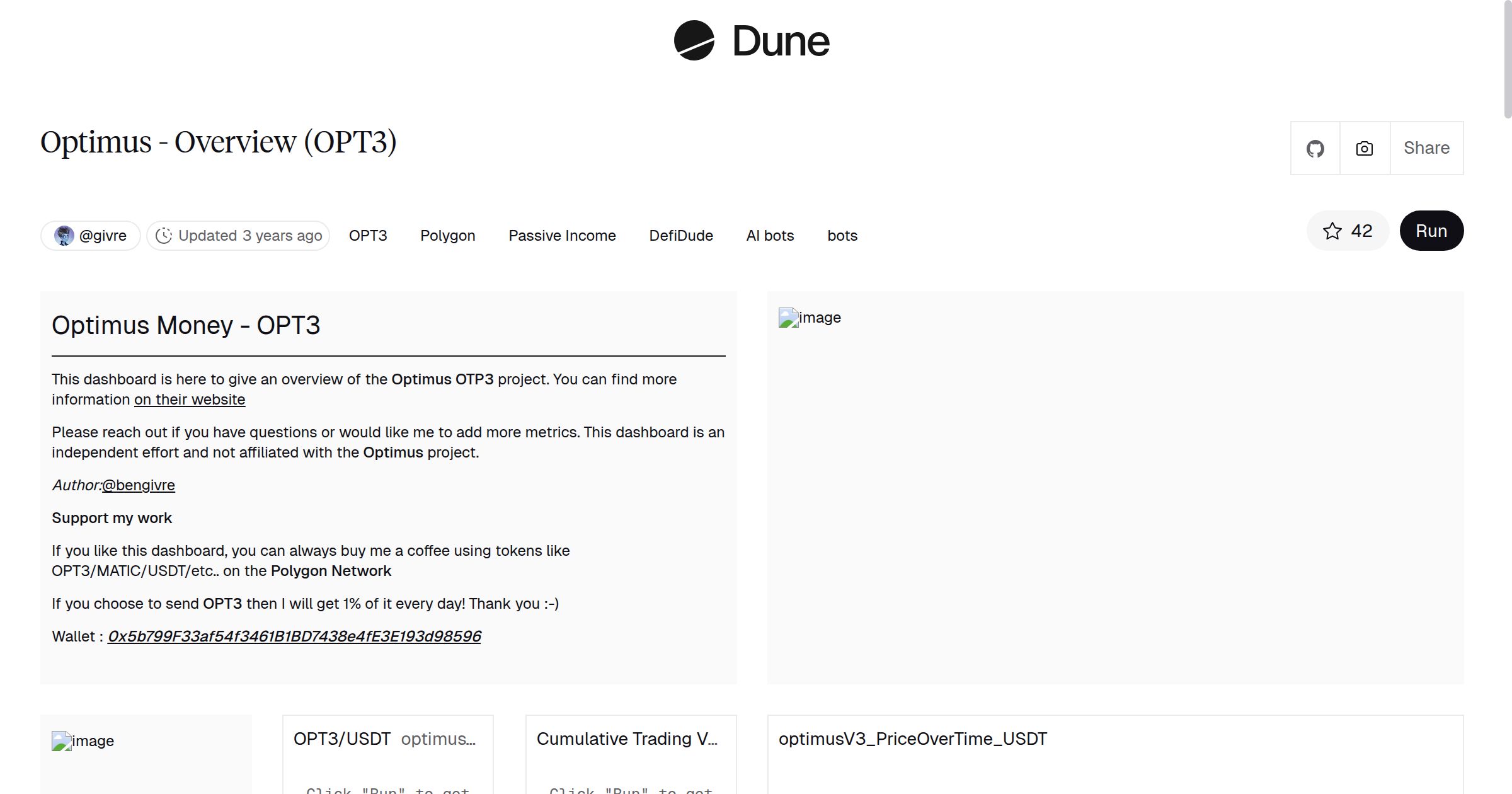Select the AI bots tag

pyautogui.click(x=770, y=236)
